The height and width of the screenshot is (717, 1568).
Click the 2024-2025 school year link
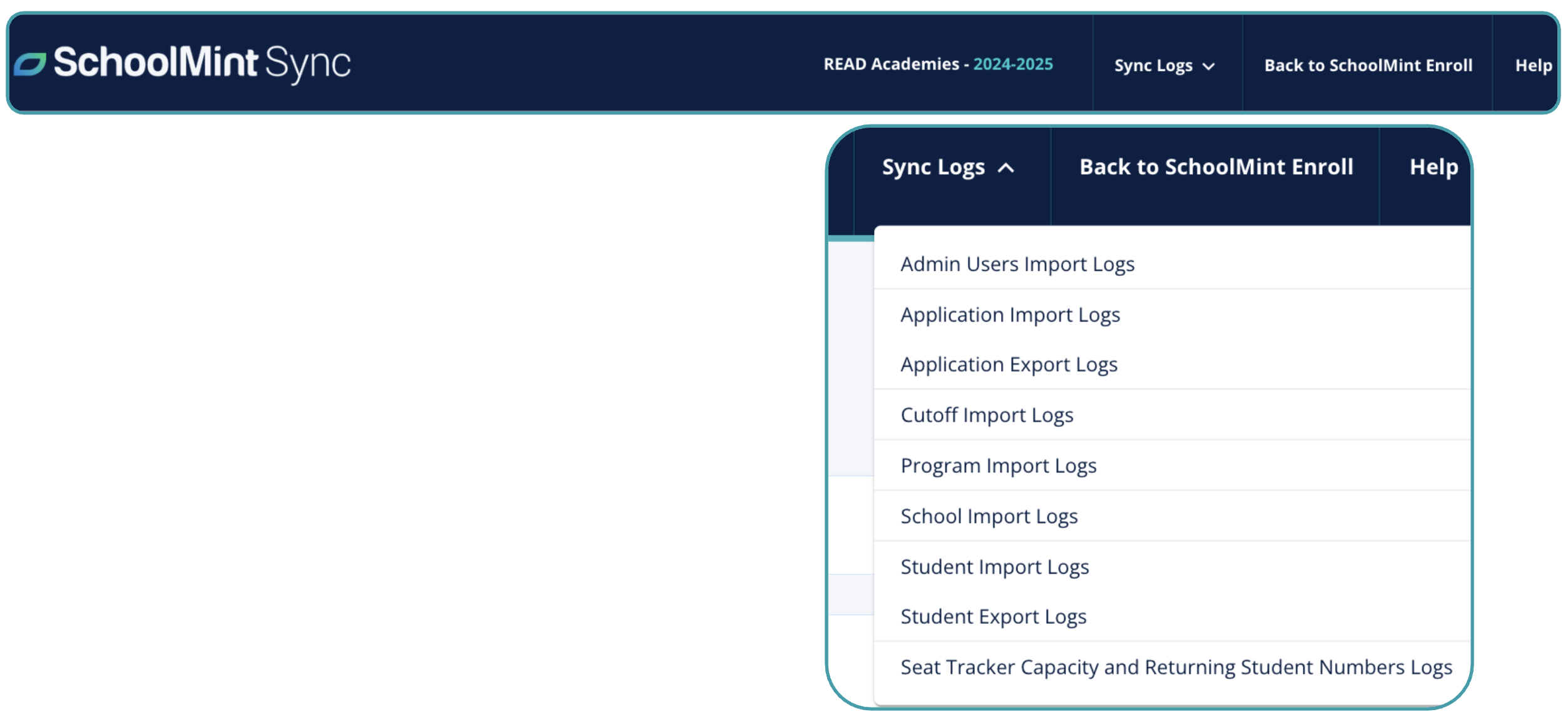point(1012,64)
